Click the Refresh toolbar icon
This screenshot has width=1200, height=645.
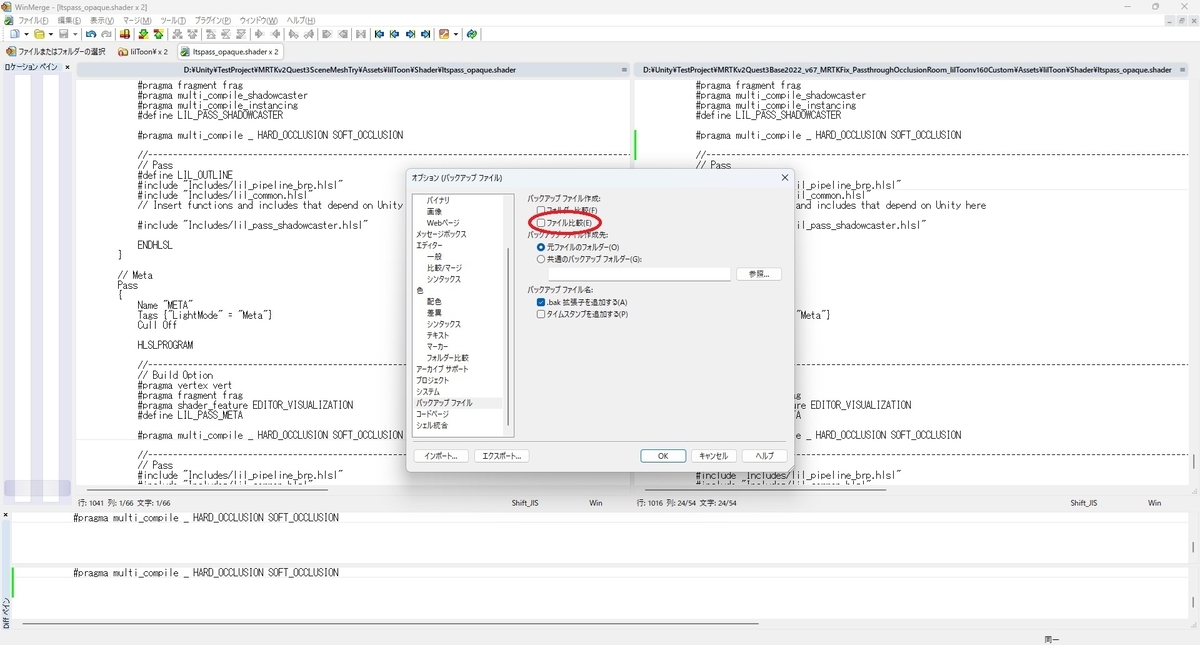tap(472, 34)
